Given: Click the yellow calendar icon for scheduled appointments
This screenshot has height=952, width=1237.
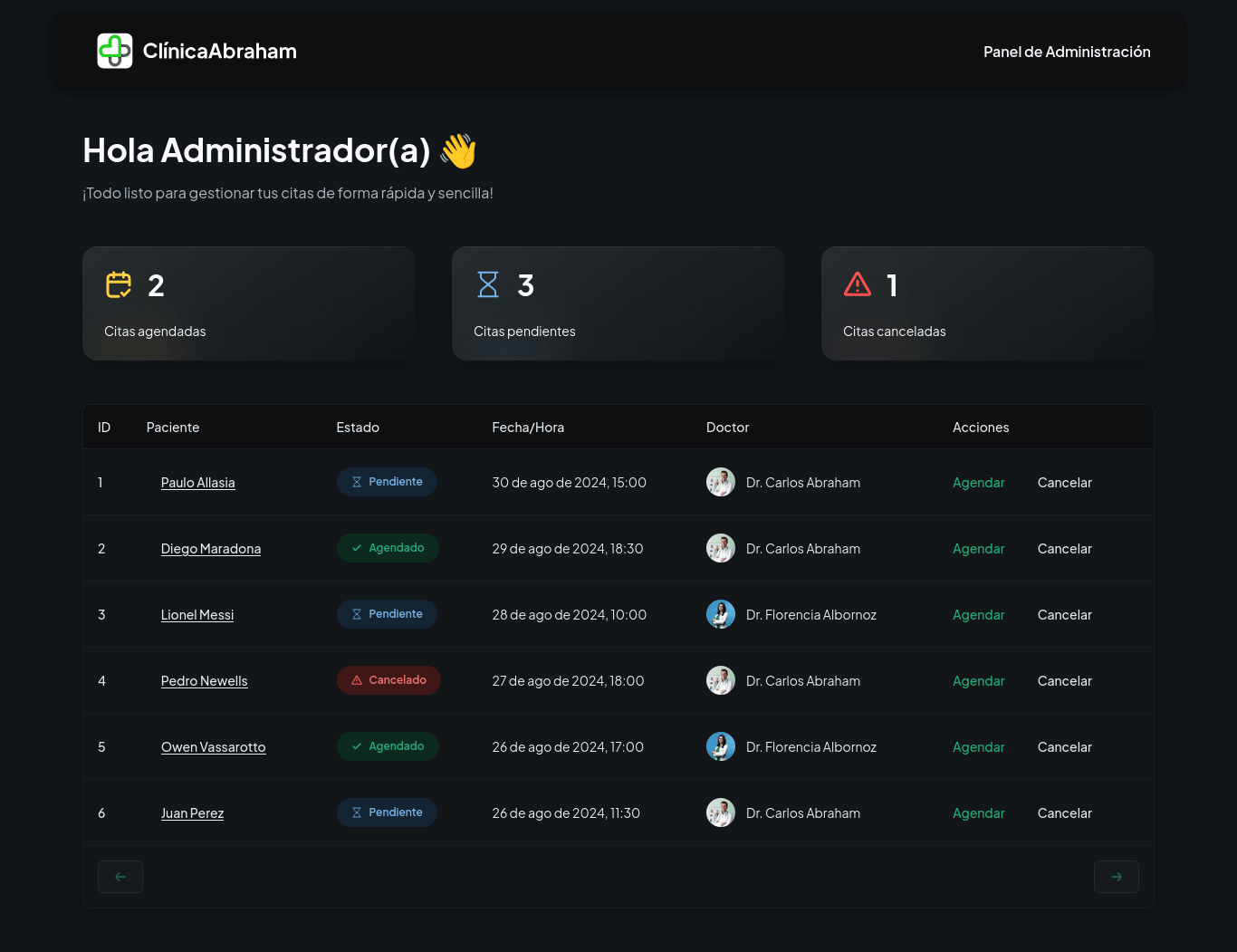Looking at the screenshot, I should click(119, 284).
